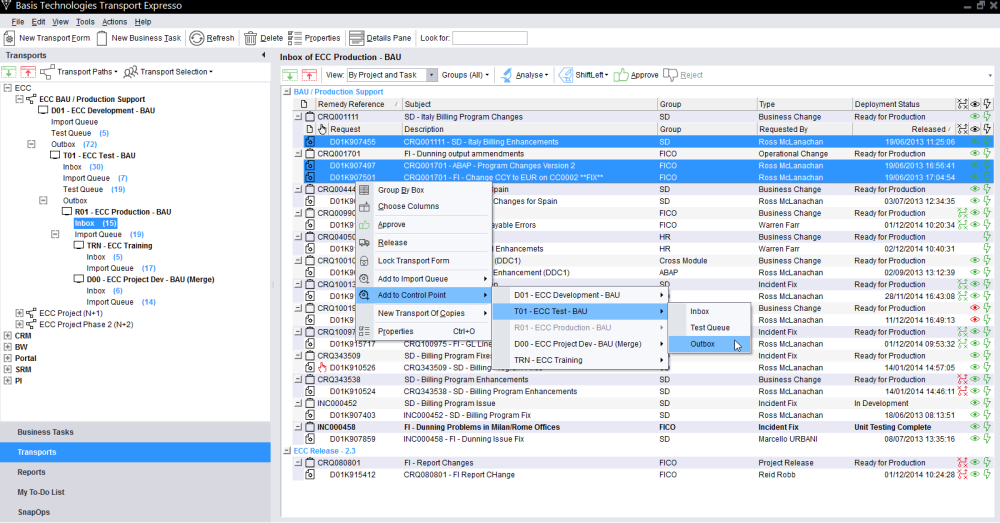Click the New Transport Form toolbar icon

point(10,38)
